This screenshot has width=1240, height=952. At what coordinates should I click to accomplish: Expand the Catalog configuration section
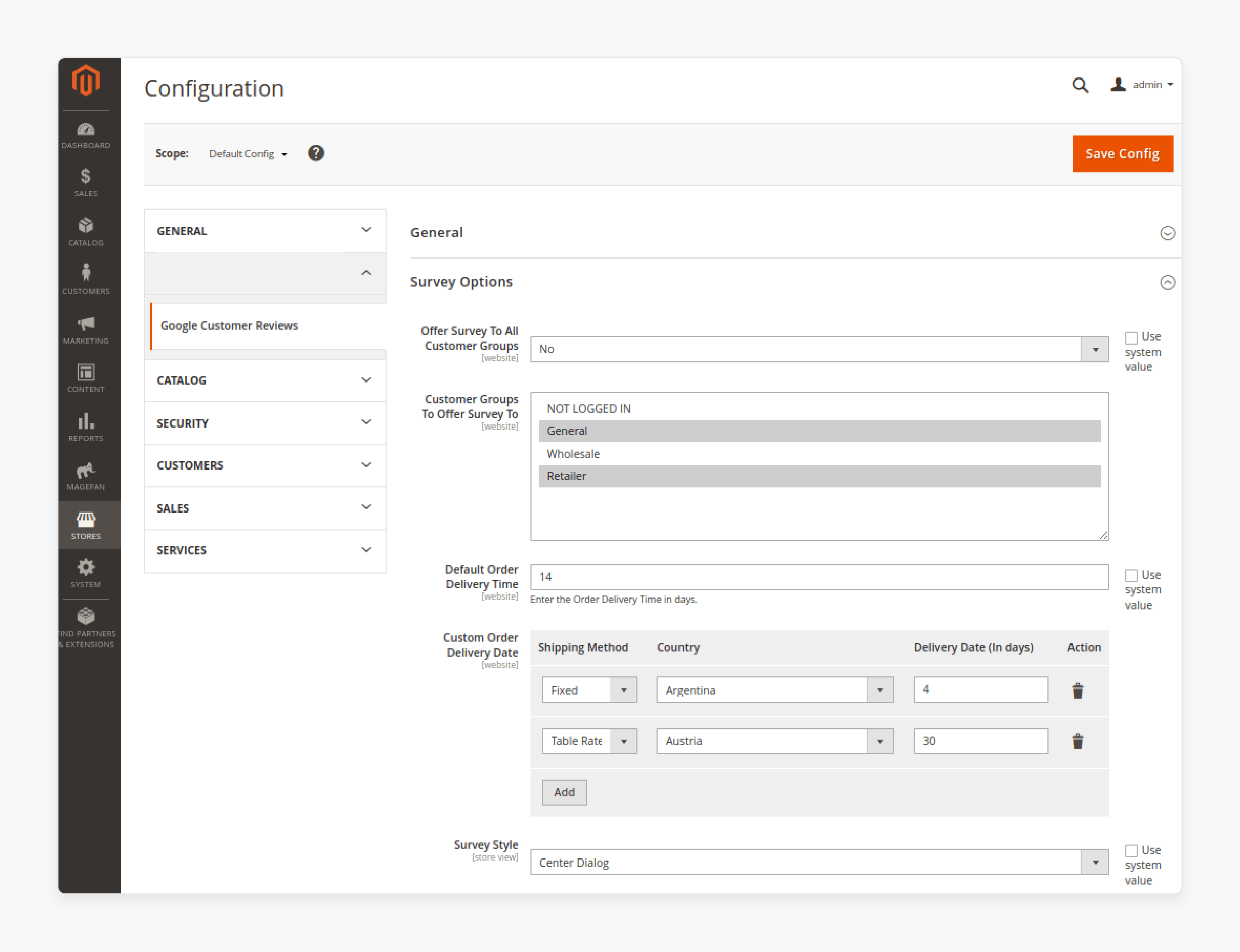[x=265, y=379]
